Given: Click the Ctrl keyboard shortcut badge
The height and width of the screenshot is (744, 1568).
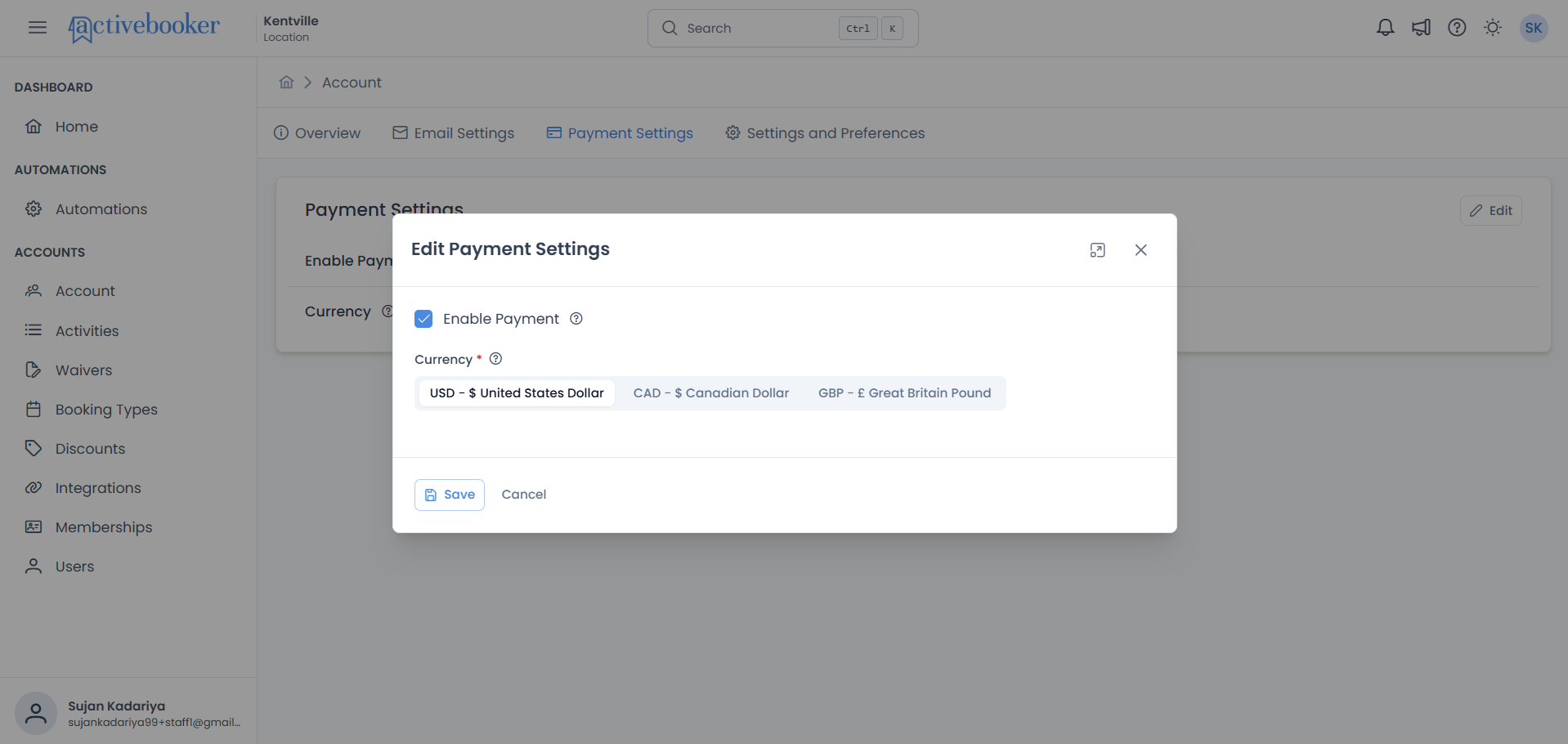Looking at the screenshot, I should (x=858, y=29).
